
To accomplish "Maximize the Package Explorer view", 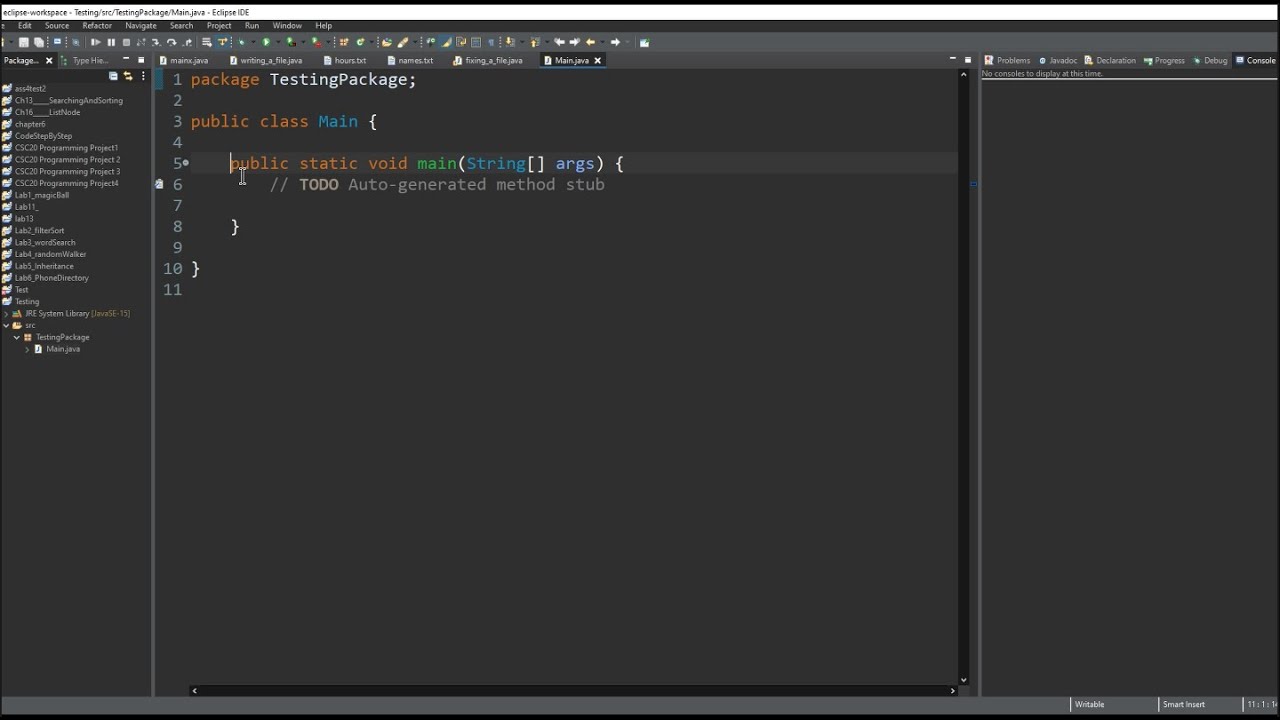I will (x=141, y=60).
